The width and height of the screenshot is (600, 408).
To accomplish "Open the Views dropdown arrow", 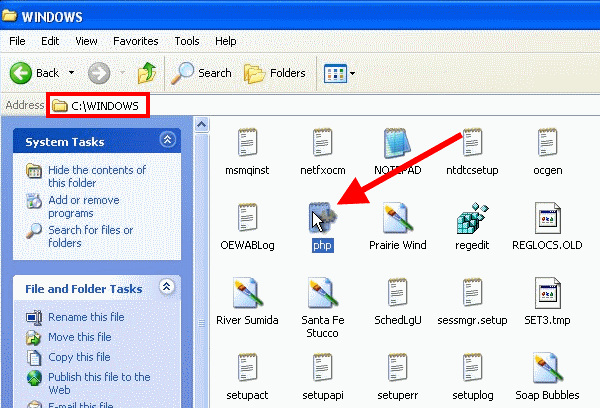I will 352,73.
